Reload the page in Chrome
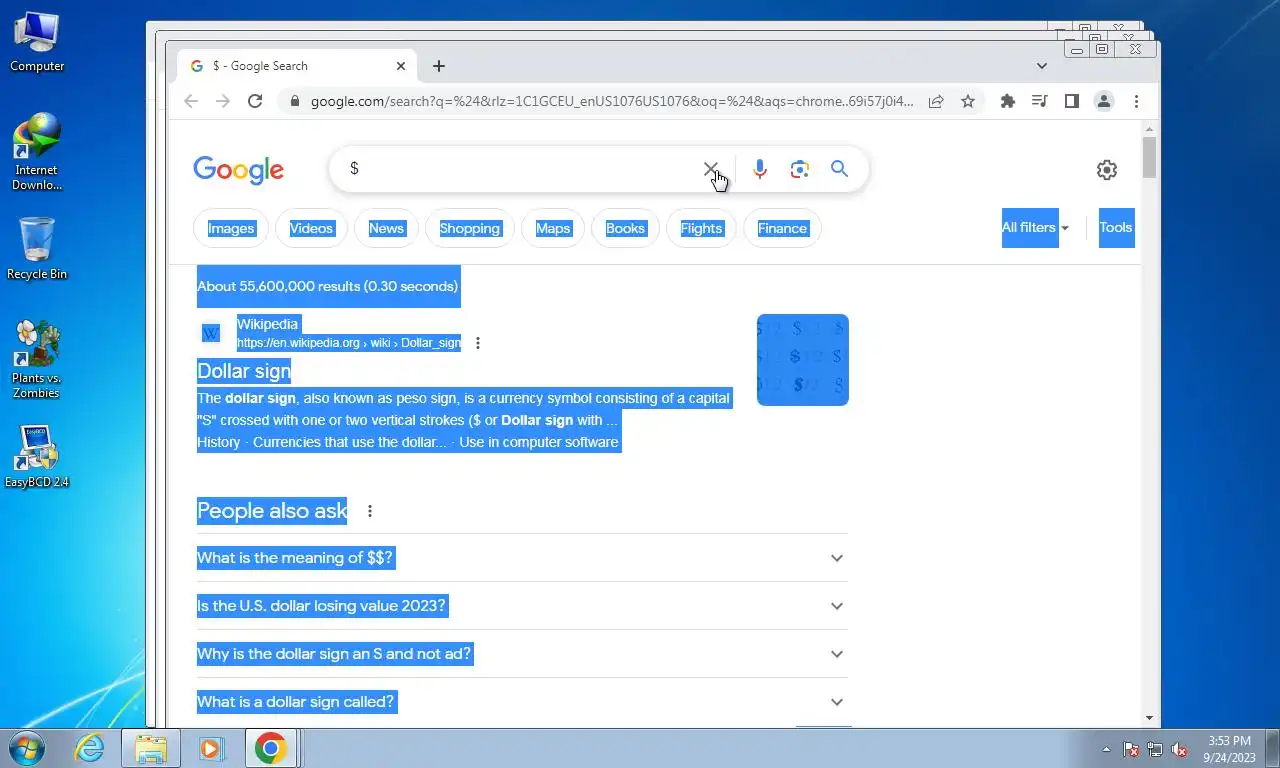The height and width of the screenshot is (768, 1280). click(x=255, y=101)
